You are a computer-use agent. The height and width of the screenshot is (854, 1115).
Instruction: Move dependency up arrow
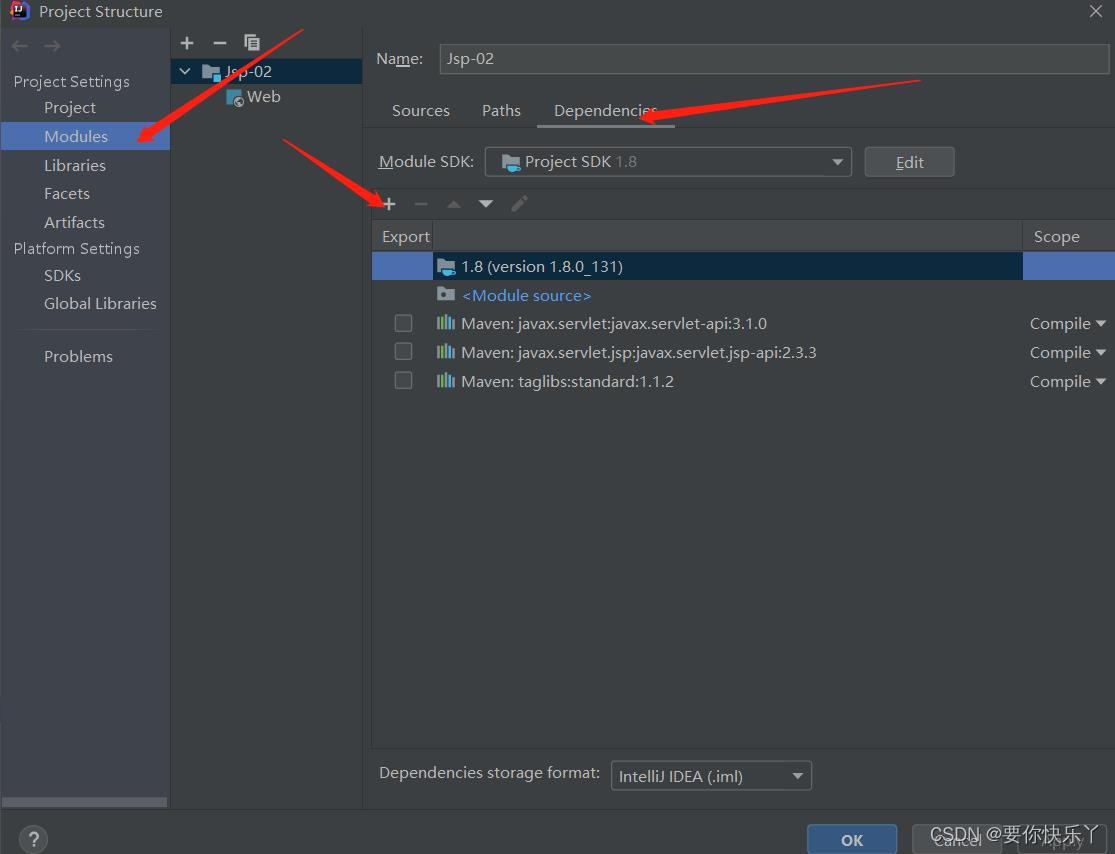click(454, 205)
